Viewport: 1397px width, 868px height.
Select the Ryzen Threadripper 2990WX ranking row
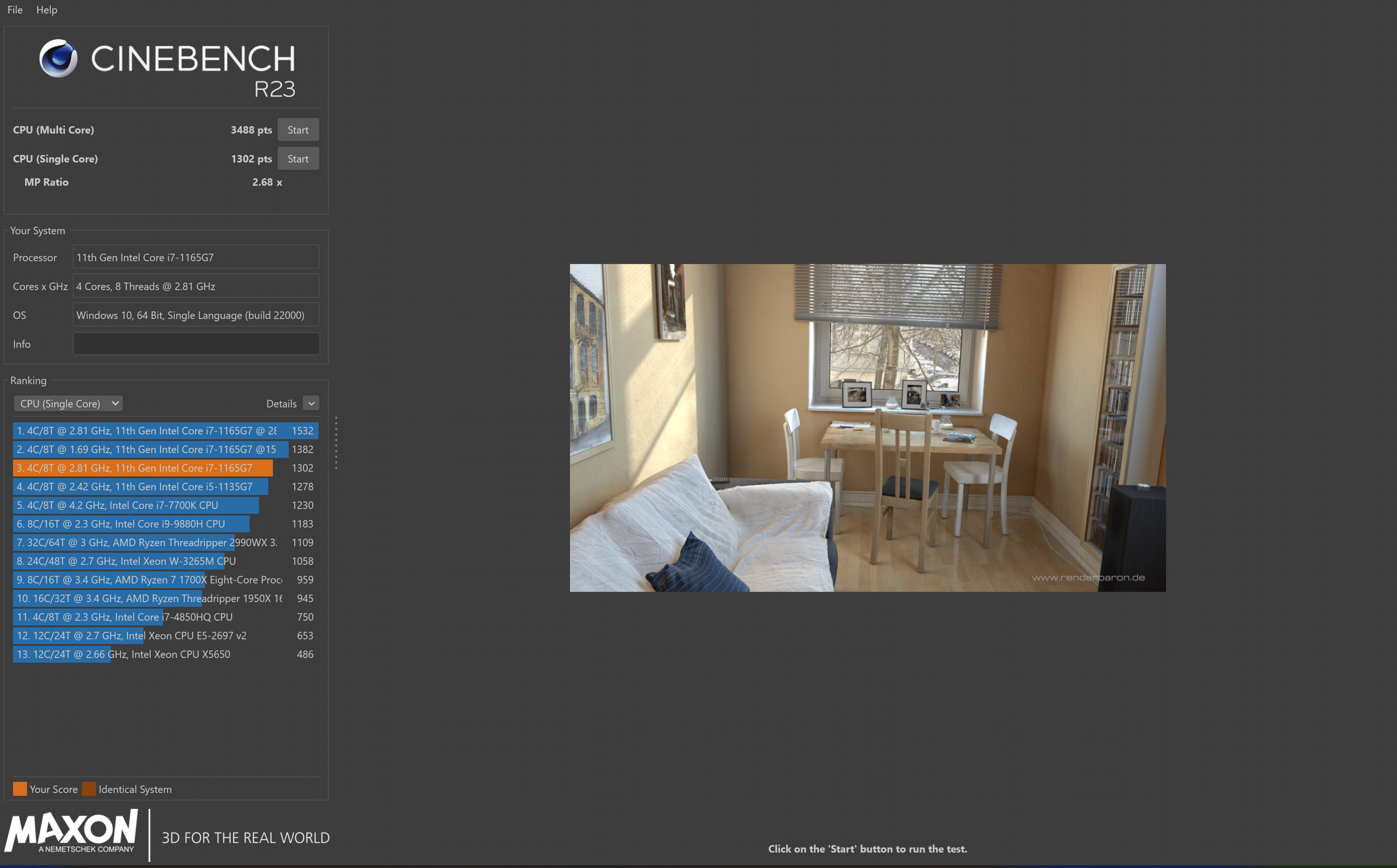pos(146,542)
